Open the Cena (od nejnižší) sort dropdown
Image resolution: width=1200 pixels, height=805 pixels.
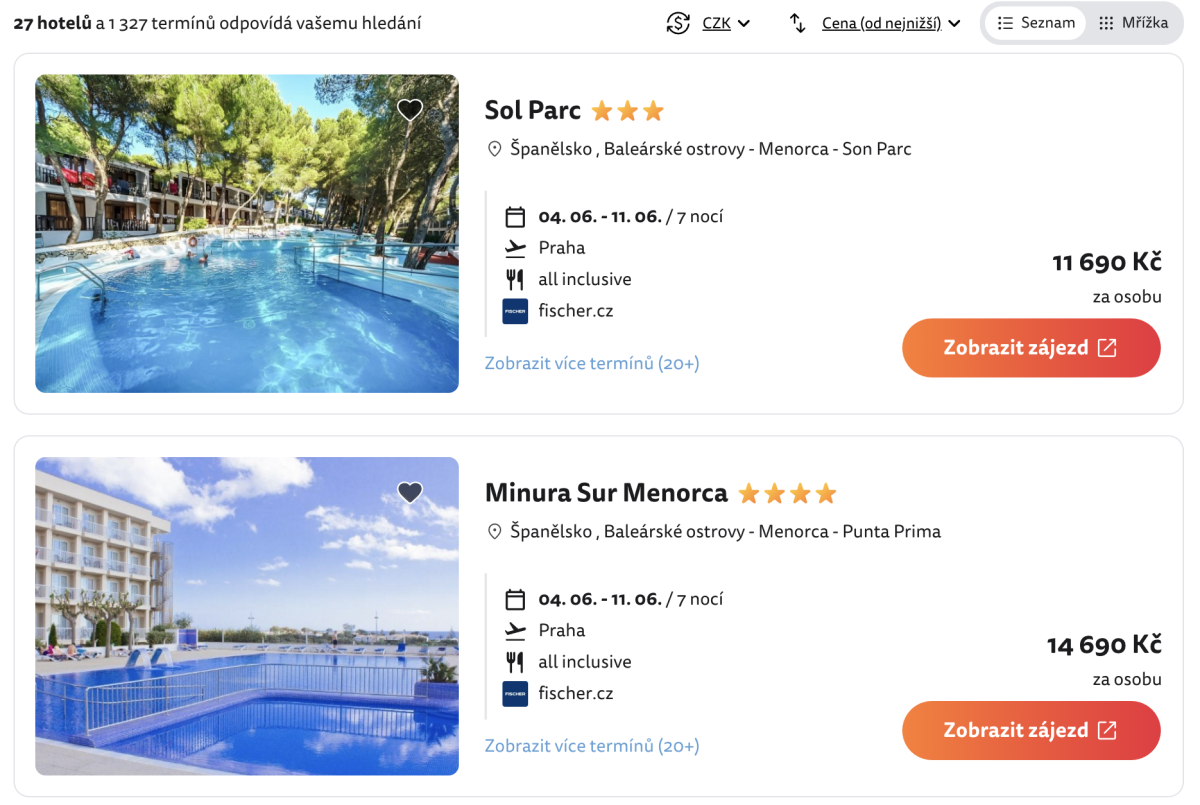point(890,23)
